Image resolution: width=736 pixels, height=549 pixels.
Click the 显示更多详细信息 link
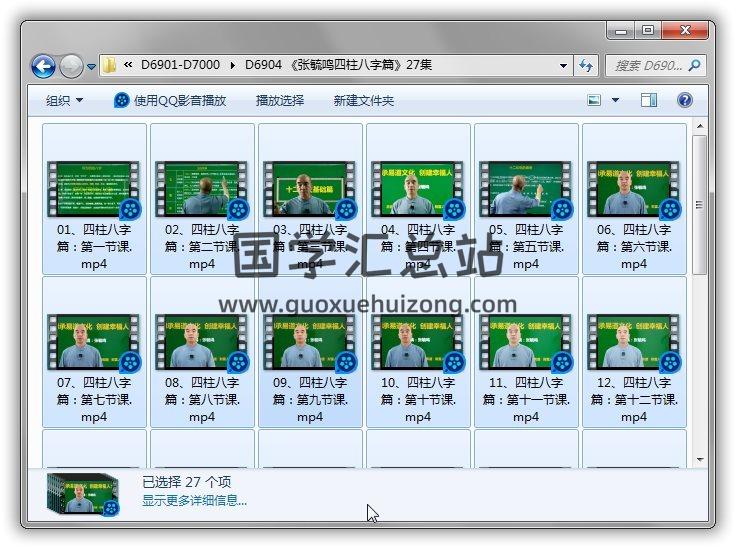tap(194, 500)
